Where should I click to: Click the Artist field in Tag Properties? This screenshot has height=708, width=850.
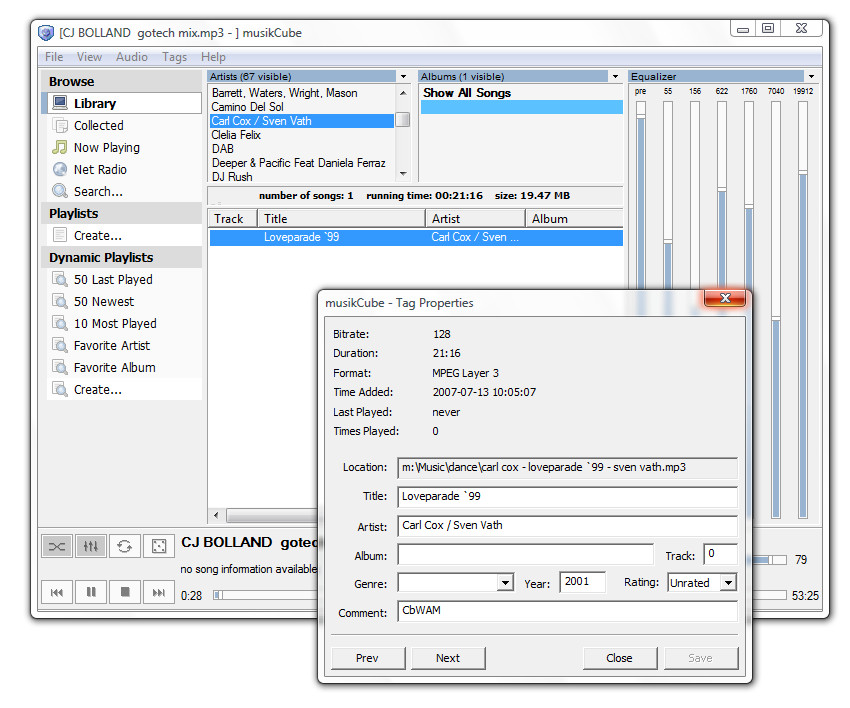[567, 525]
